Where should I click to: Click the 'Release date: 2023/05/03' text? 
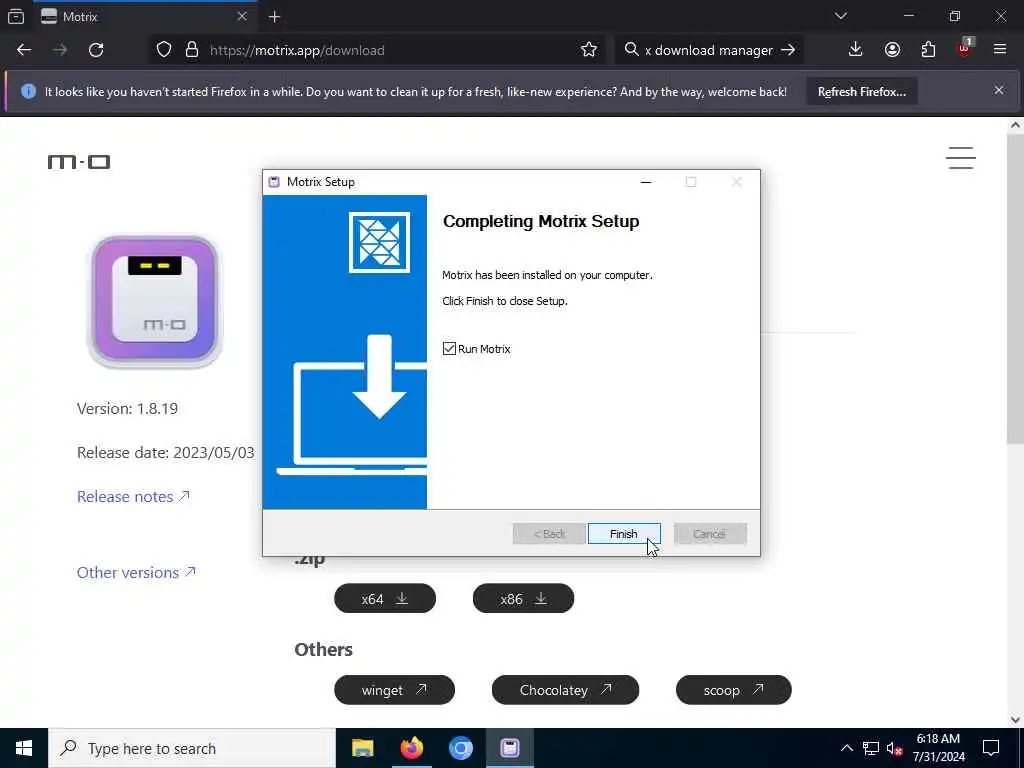(166, 453)
